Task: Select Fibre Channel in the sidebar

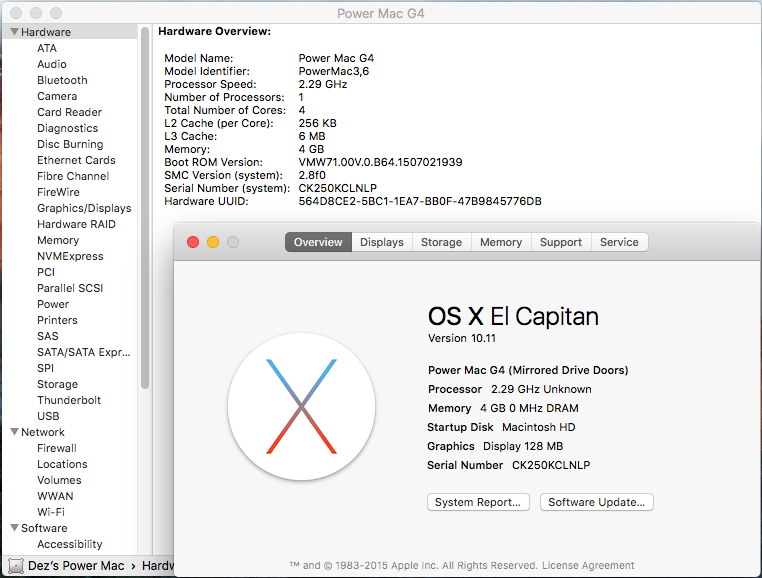Action: point(73,176)
